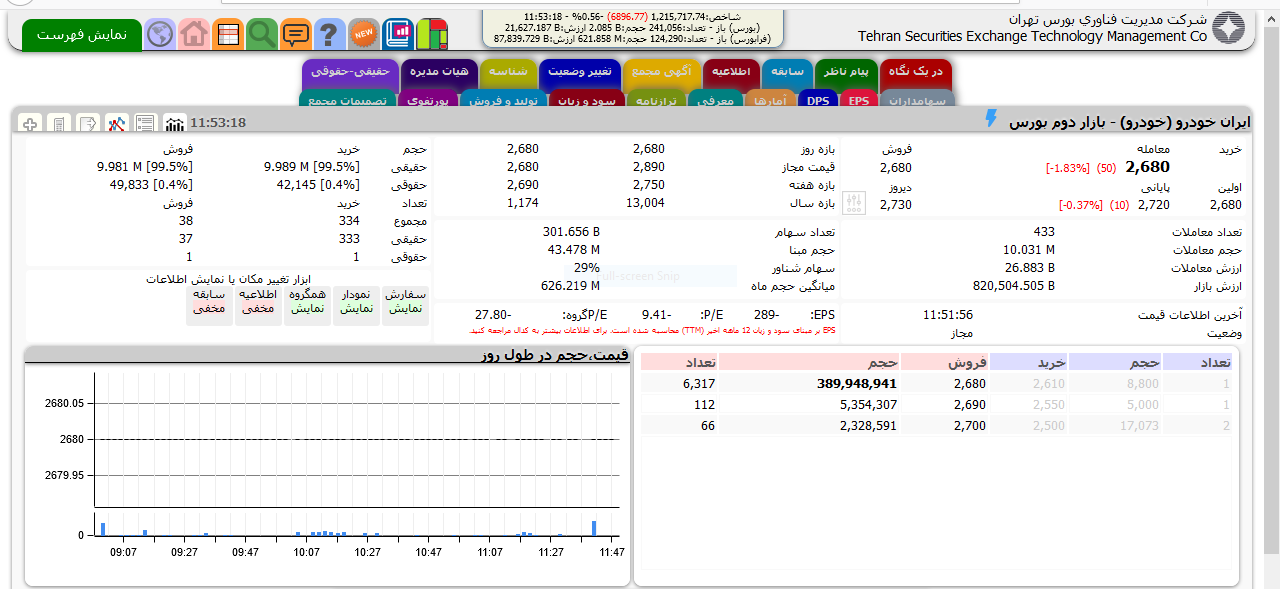Image resolution: width=1280 pixels, height=589 pixels.
Task: Click the Tehran Securities Exchange Technology Management Co title
Action: pos(1032,37)
